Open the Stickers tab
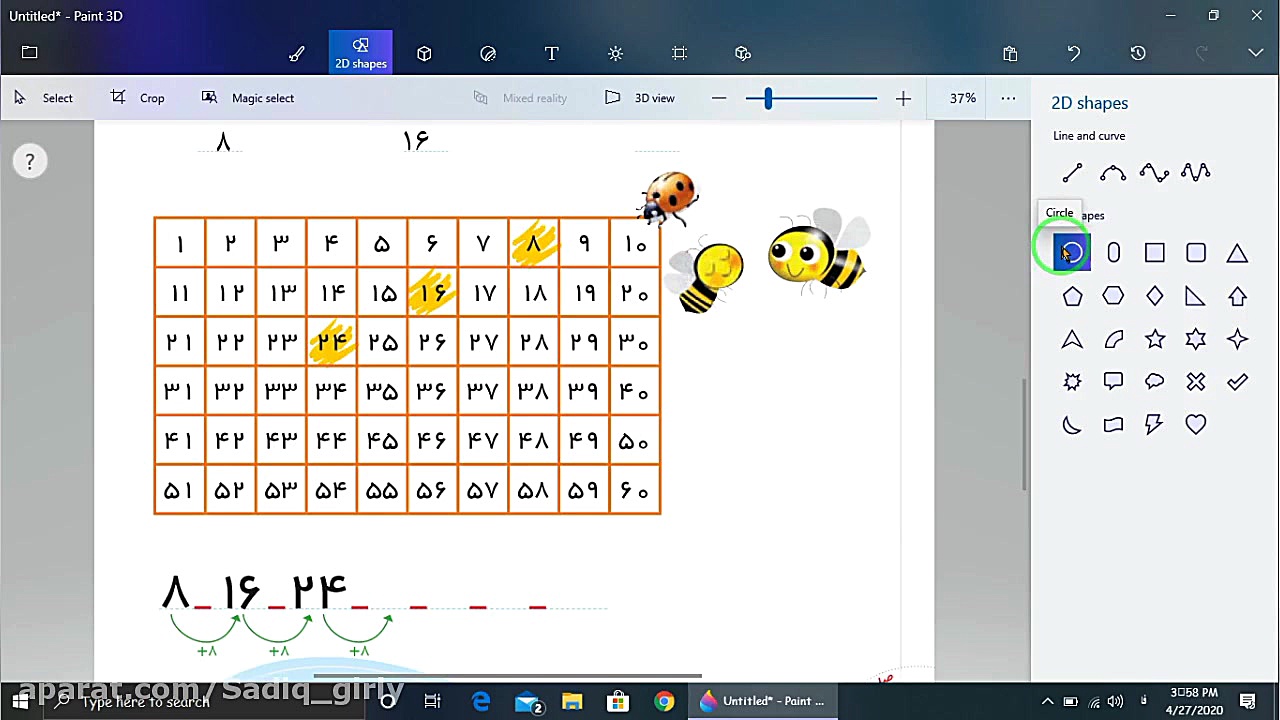1280x720 pixels. click(488, 54)
